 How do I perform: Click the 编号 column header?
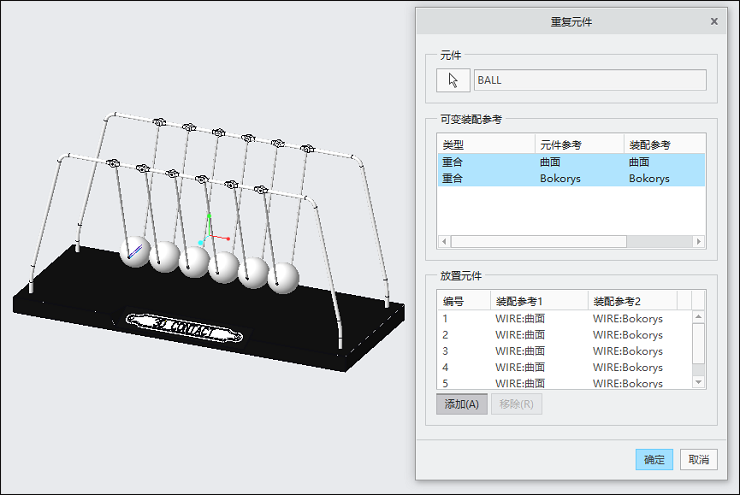click(x=464, y=301)
